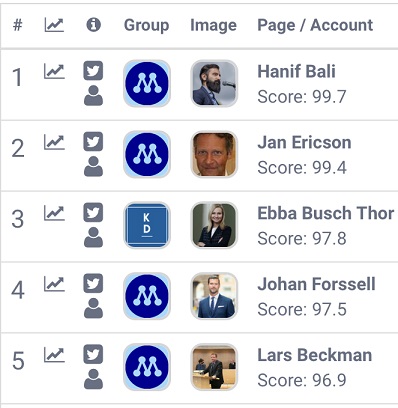This screenshot has height=408, width=398.
Task: Click the info icon column header
Action: [93, 25]
